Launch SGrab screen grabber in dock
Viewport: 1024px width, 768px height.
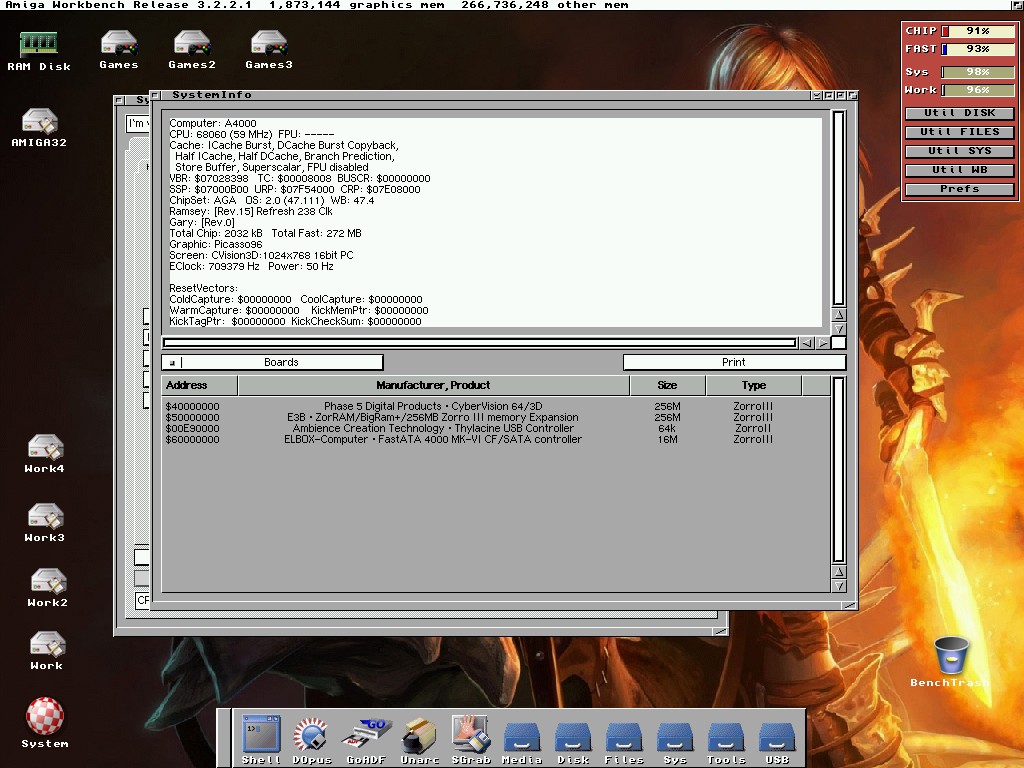(x=470, y=739)
